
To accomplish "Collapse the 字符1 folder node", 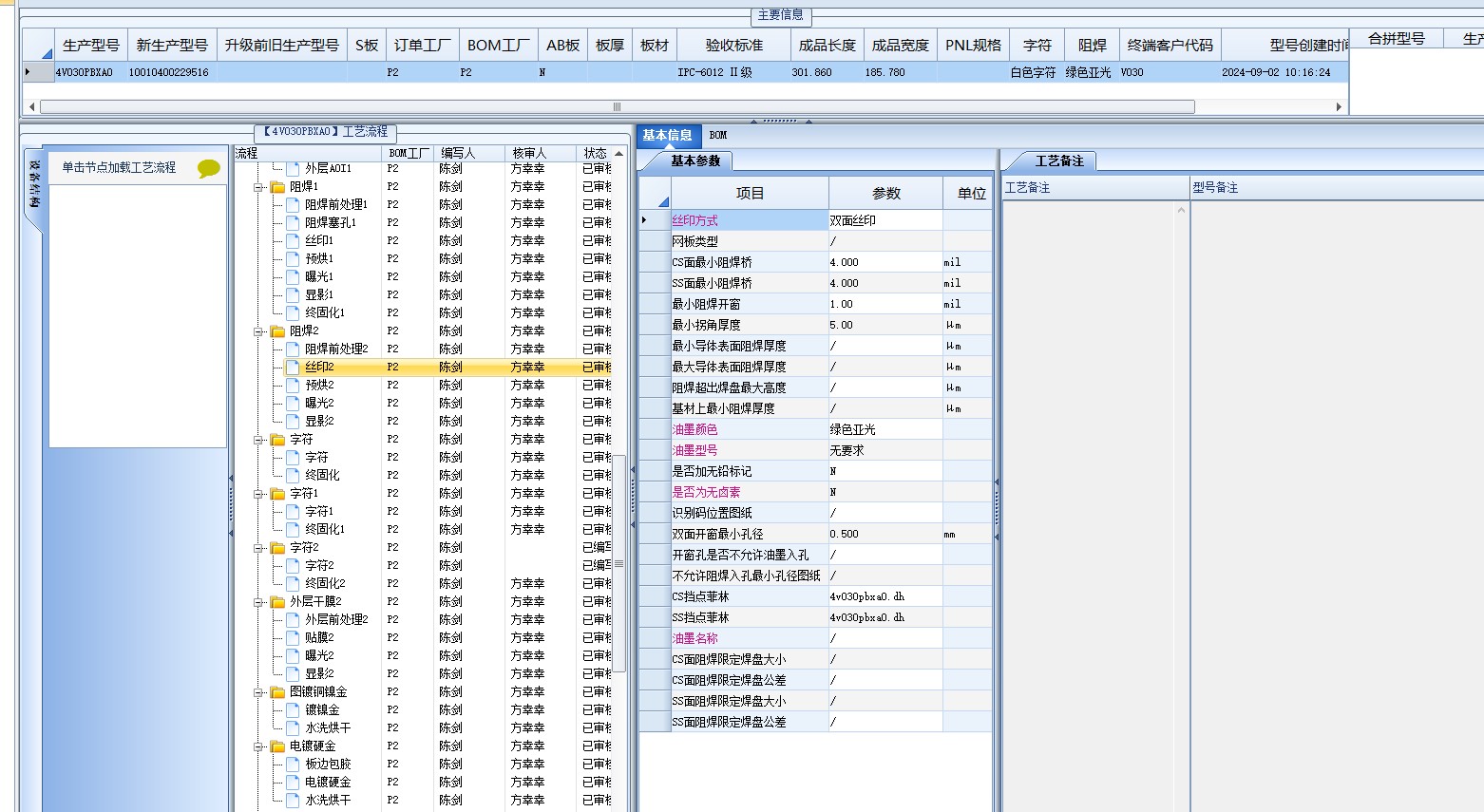I will pyautogui.click(x=258, y=494).
